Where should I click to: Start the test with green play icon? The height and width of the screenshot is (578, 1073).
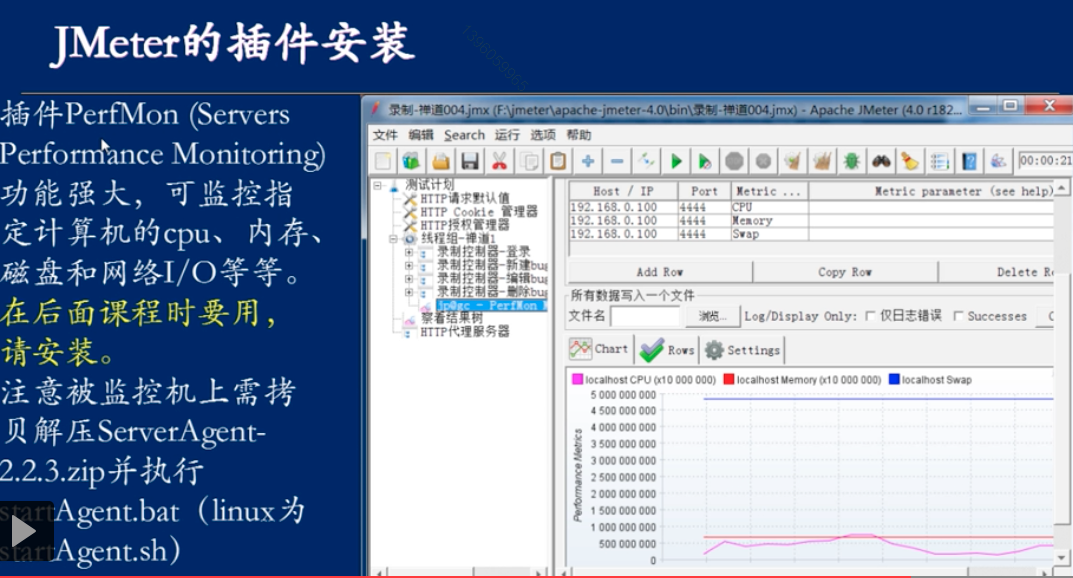coord(676,161)
